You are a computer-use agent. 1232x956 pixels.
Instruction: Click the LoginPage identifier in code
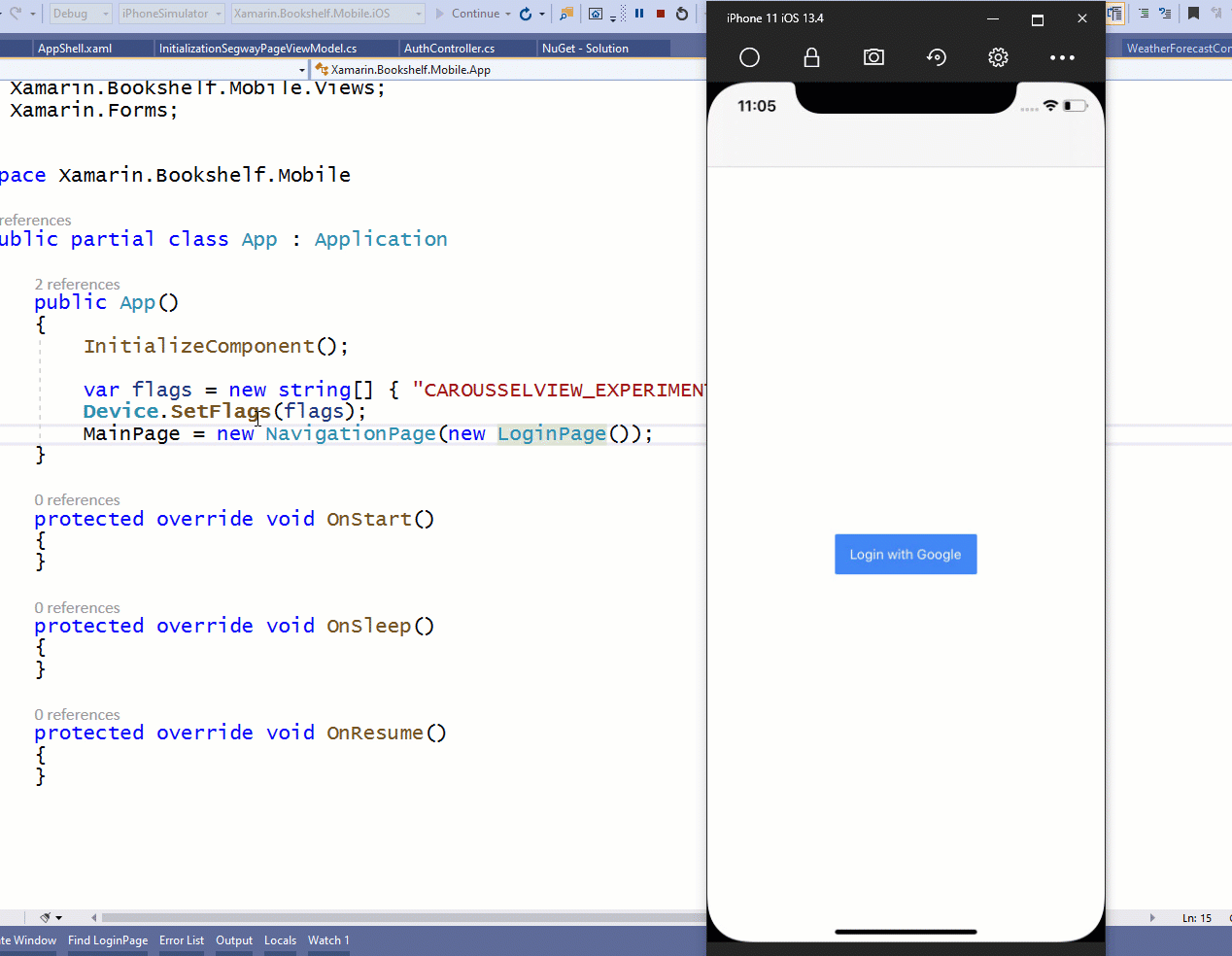click(x=552, y=433)
